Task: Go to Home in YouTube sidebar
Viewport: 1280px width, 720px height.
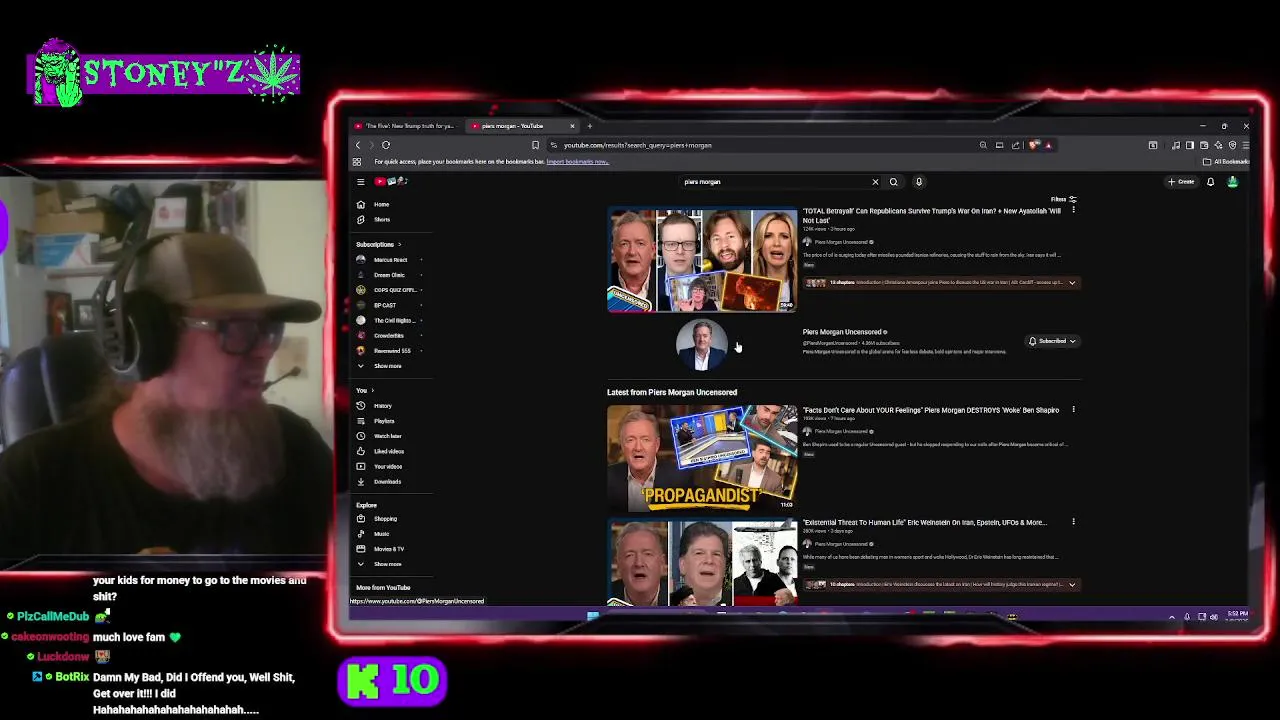Action: pos(380,204)
